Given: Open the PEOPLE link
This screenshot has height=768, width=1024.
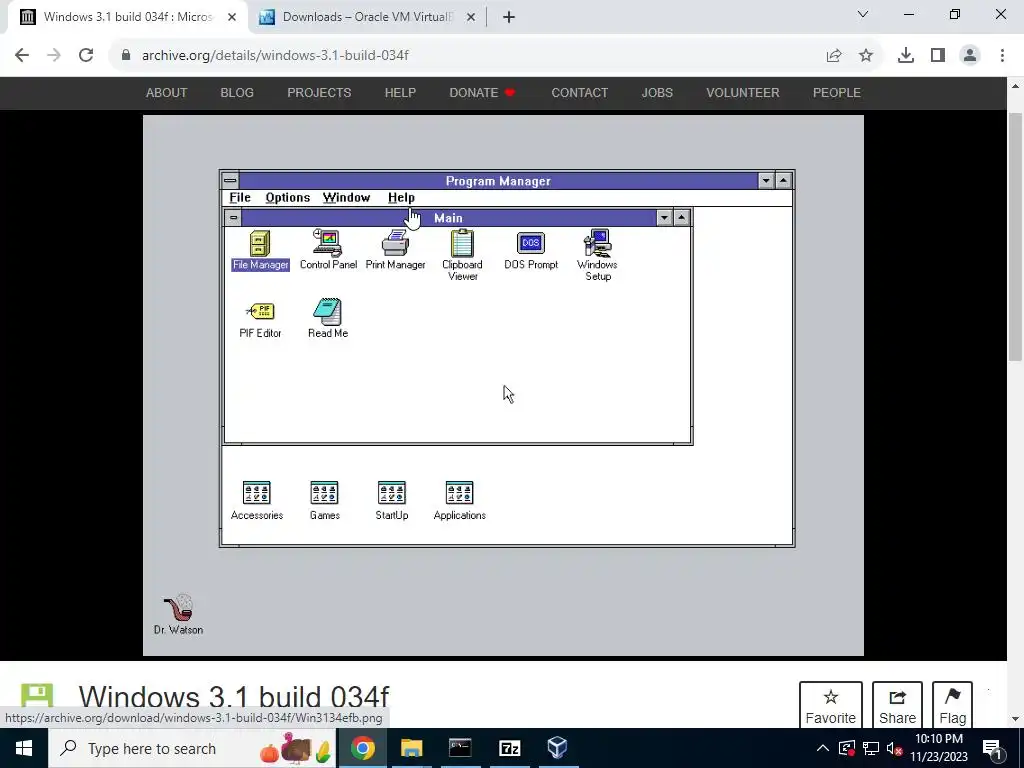Looking at the screenshot, I should coord(837,93).
